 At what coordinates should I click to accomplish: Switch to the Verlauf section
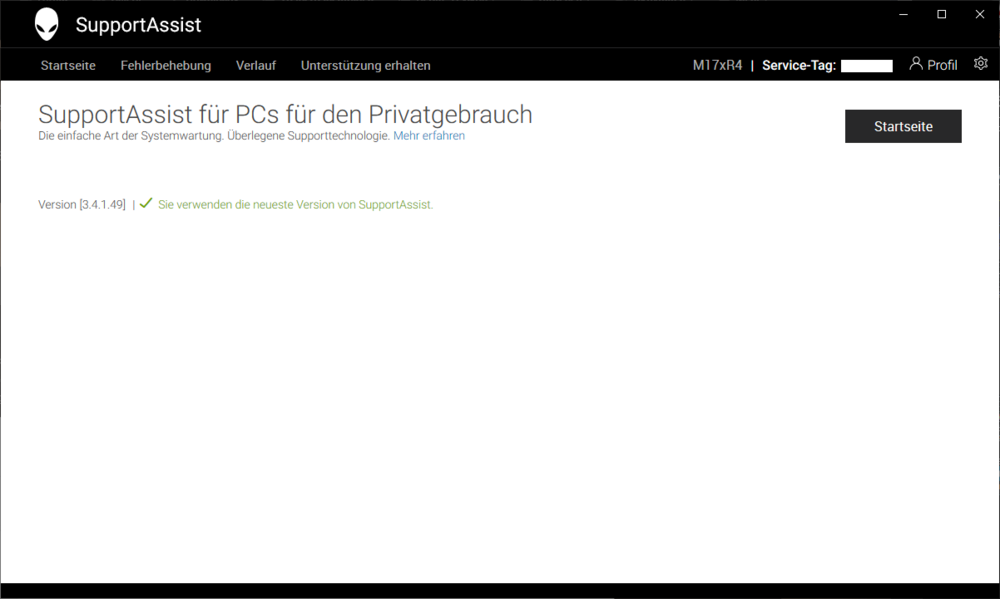[256, 65]
